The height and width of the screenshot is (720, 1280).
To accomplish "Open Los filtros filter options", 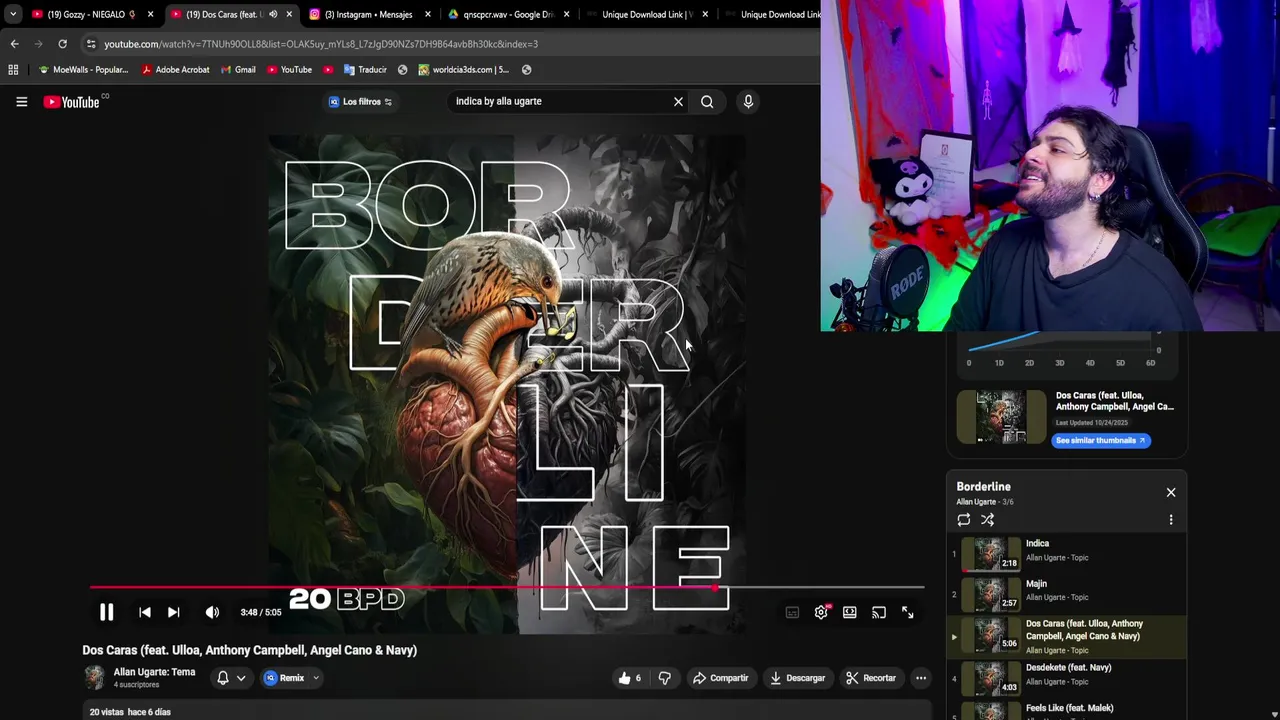I will [361, 101].
